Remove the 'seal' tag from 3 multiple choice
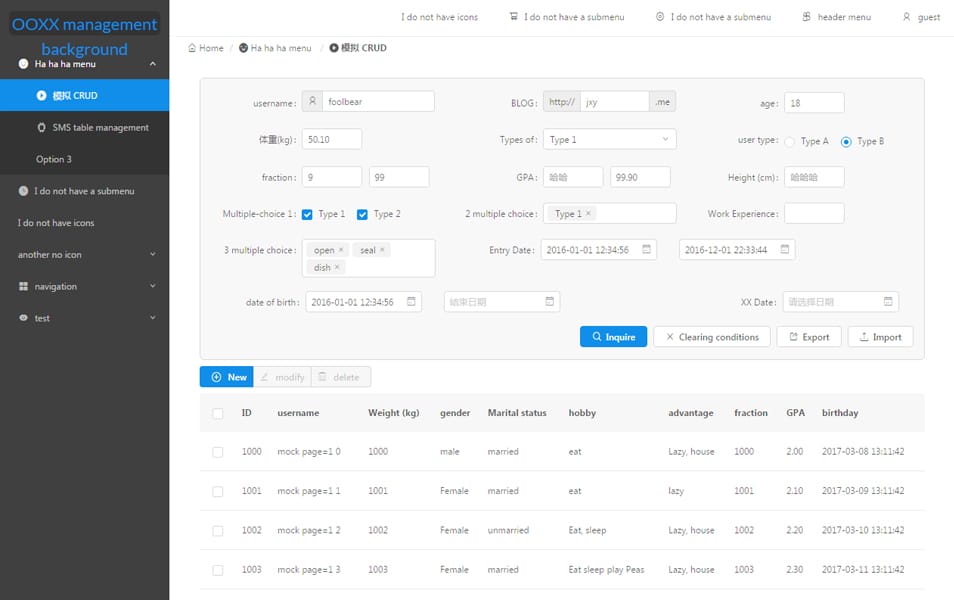This screenshot has width=954, height=600. tap(382, 250)
